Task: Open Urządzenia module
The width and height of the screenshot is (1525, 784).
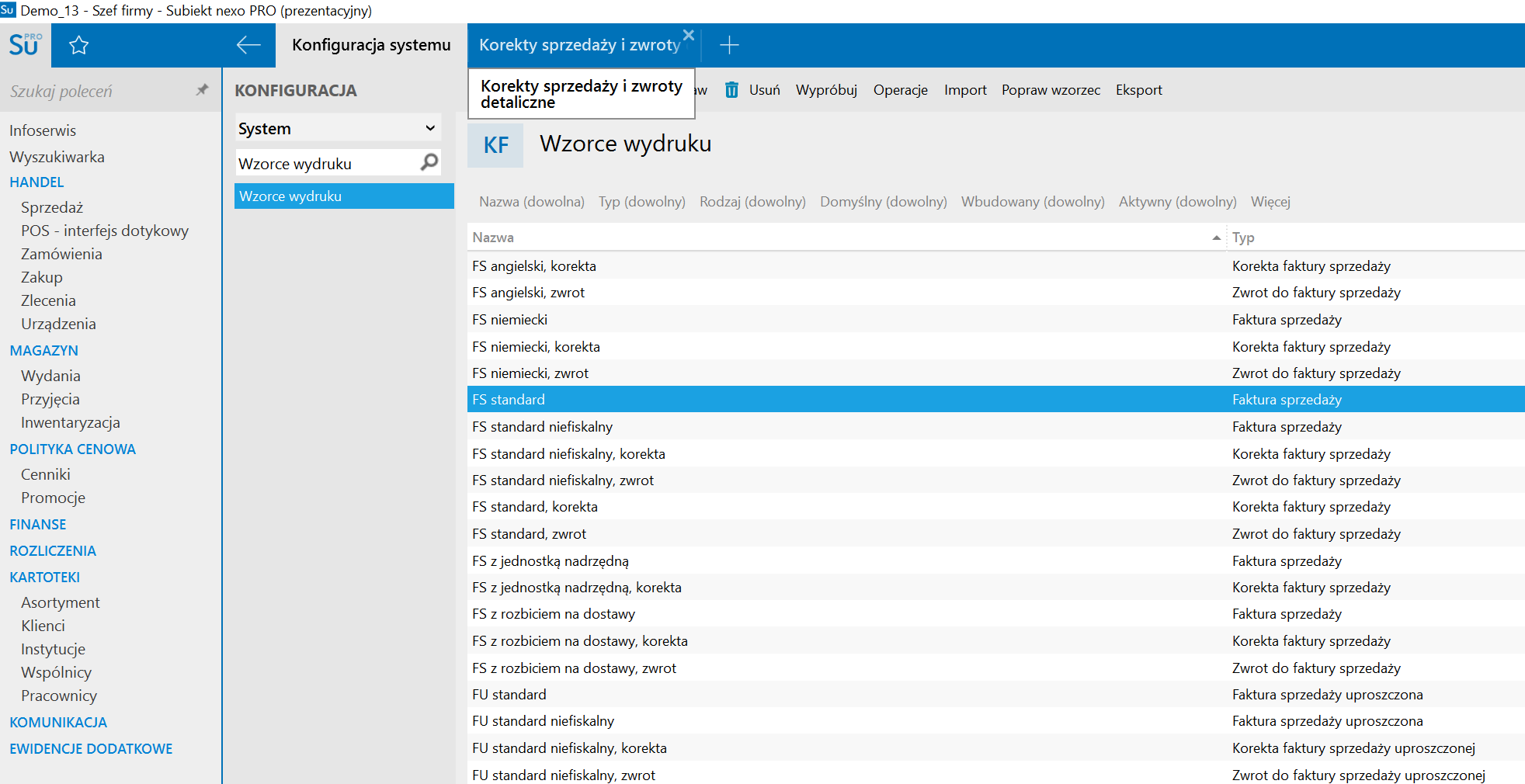Action: pos(58,324)
